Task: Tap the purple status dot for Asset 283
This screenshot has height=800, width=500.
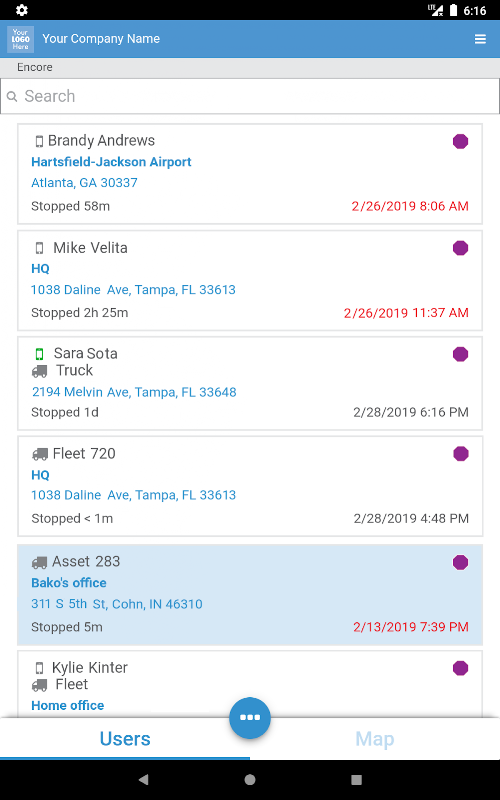Action: [460, 562]
